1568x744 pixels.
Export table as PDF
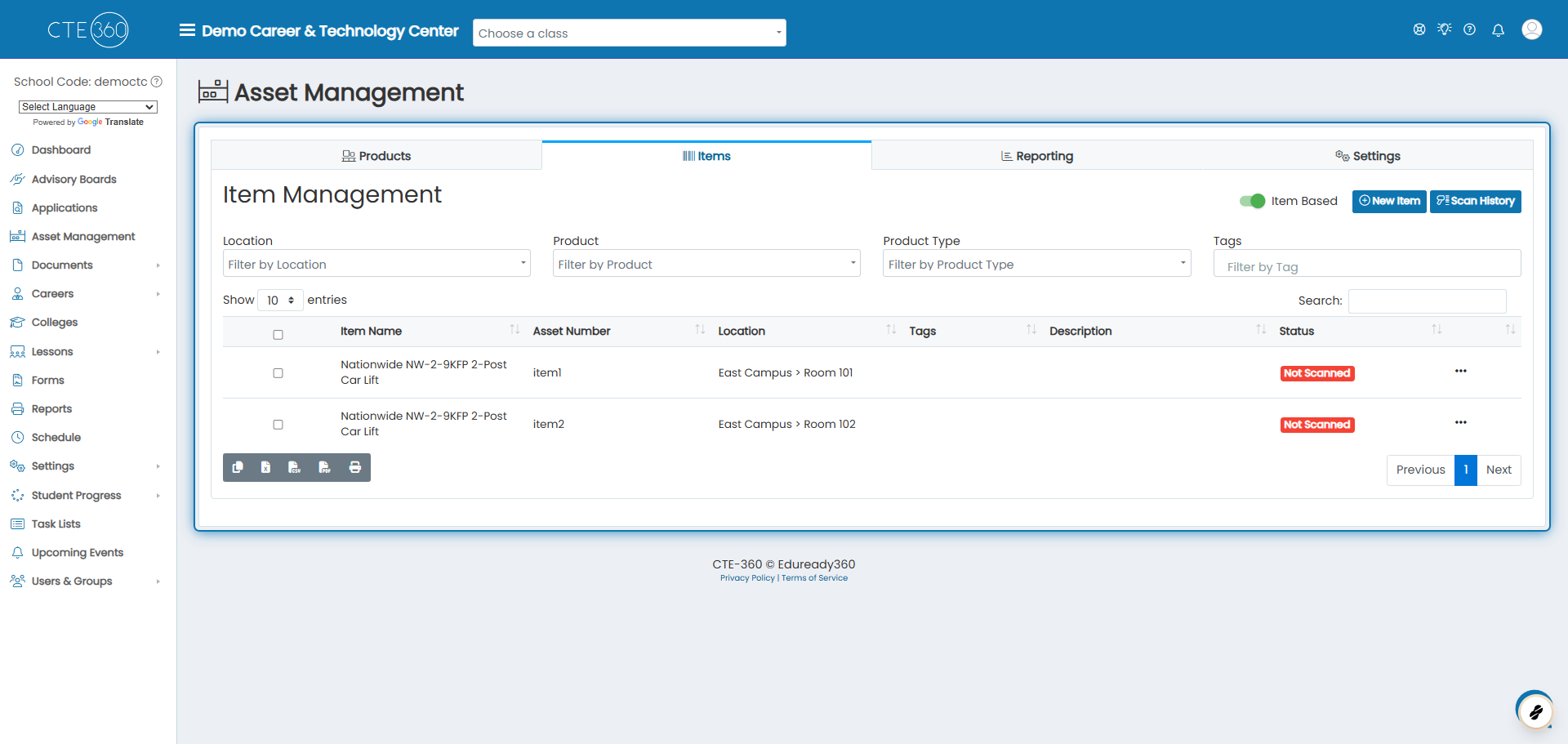click(x=325, y=467)
